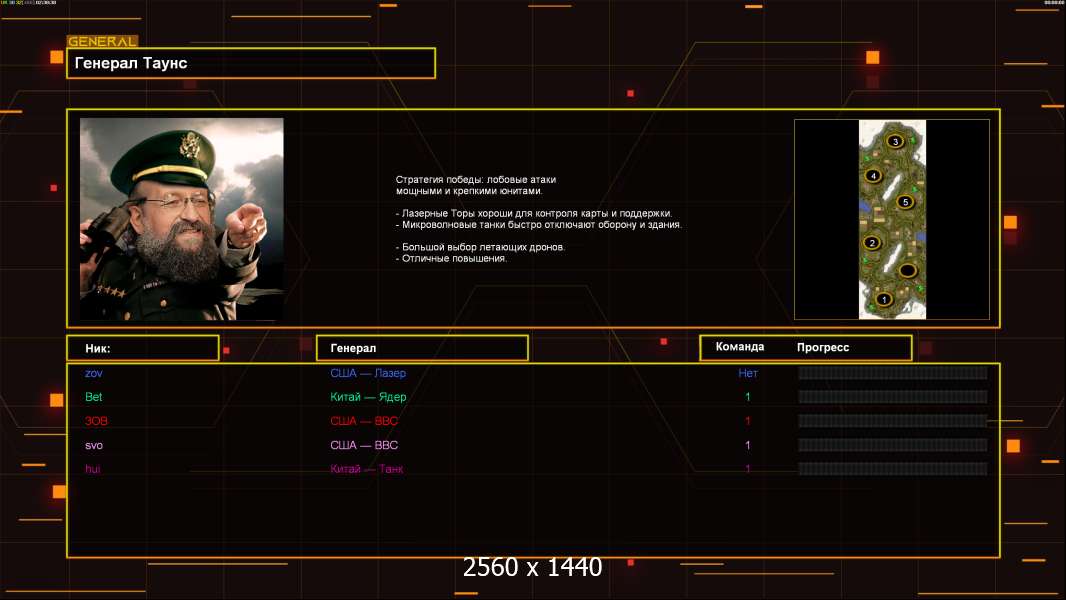Select player Bet in the list

94,397
